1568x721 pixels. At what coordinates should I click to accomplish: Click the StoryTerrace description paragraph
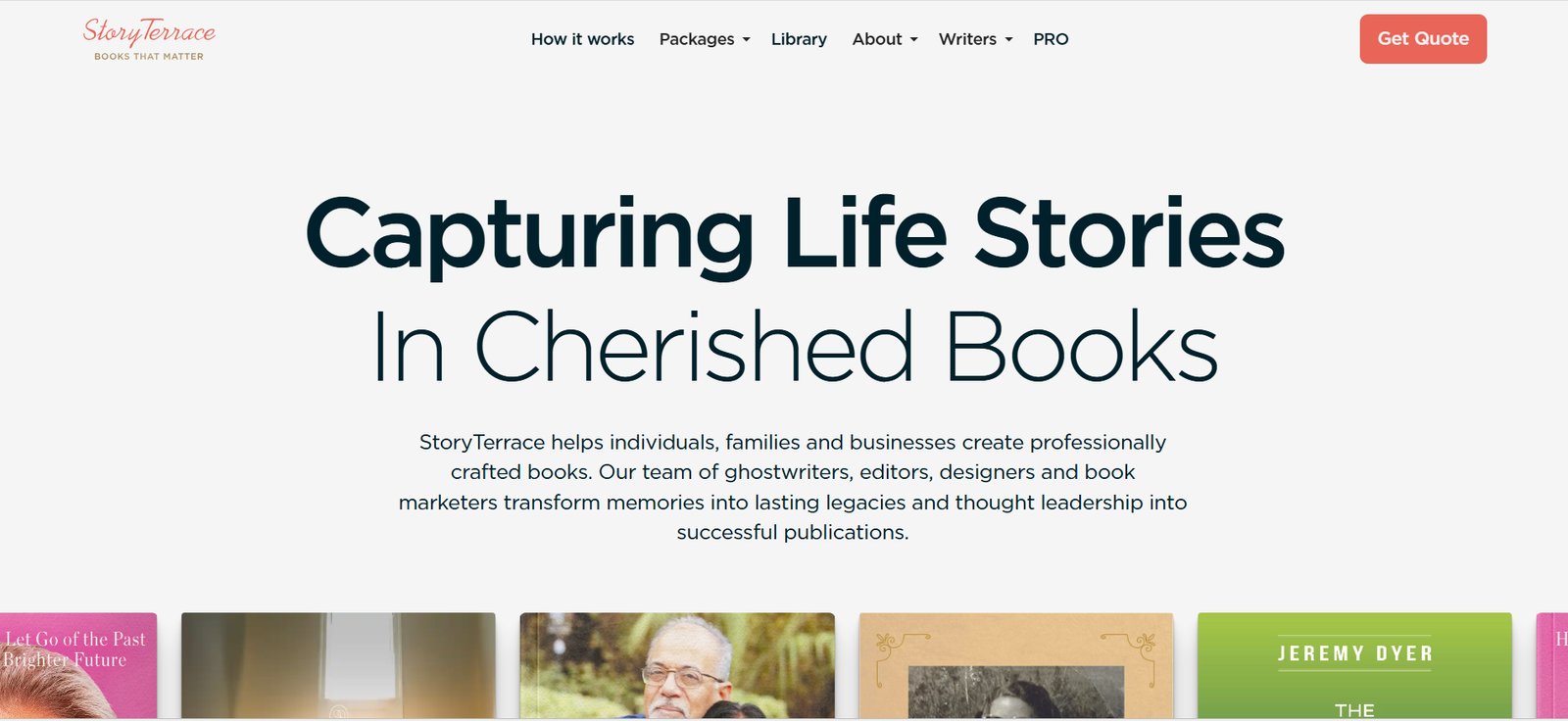pos(793,487)
